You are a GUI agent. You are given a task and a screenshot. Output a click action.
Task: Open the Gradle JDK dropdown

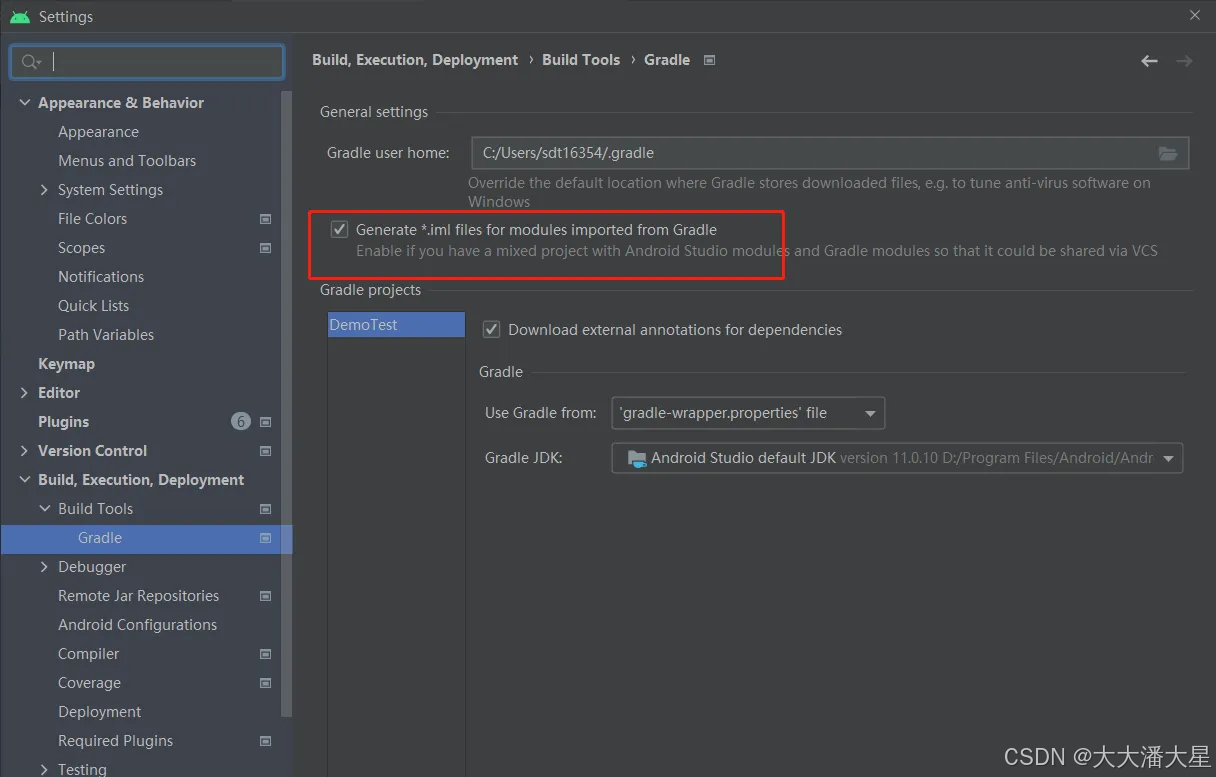[897, 458]
